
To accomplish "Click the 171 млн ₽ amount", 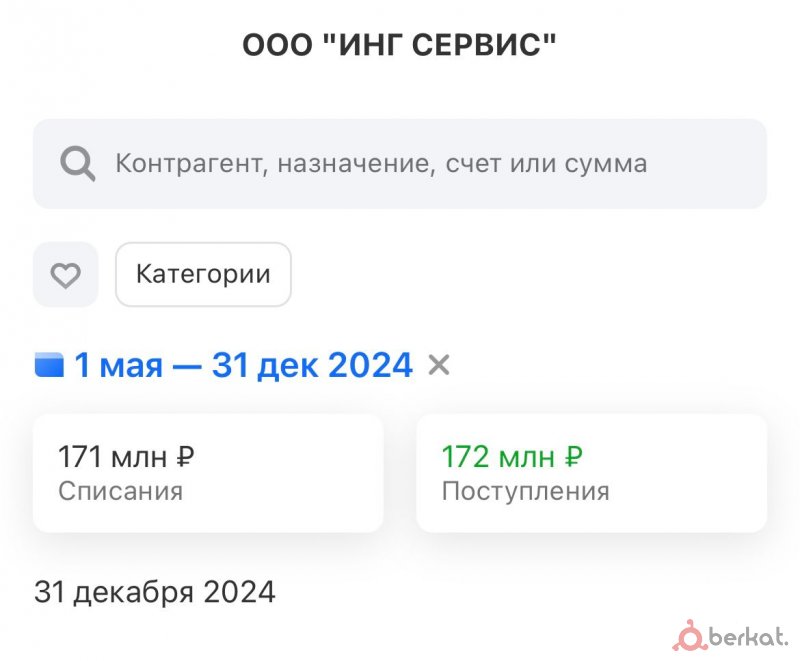I will tap(126, 458).
